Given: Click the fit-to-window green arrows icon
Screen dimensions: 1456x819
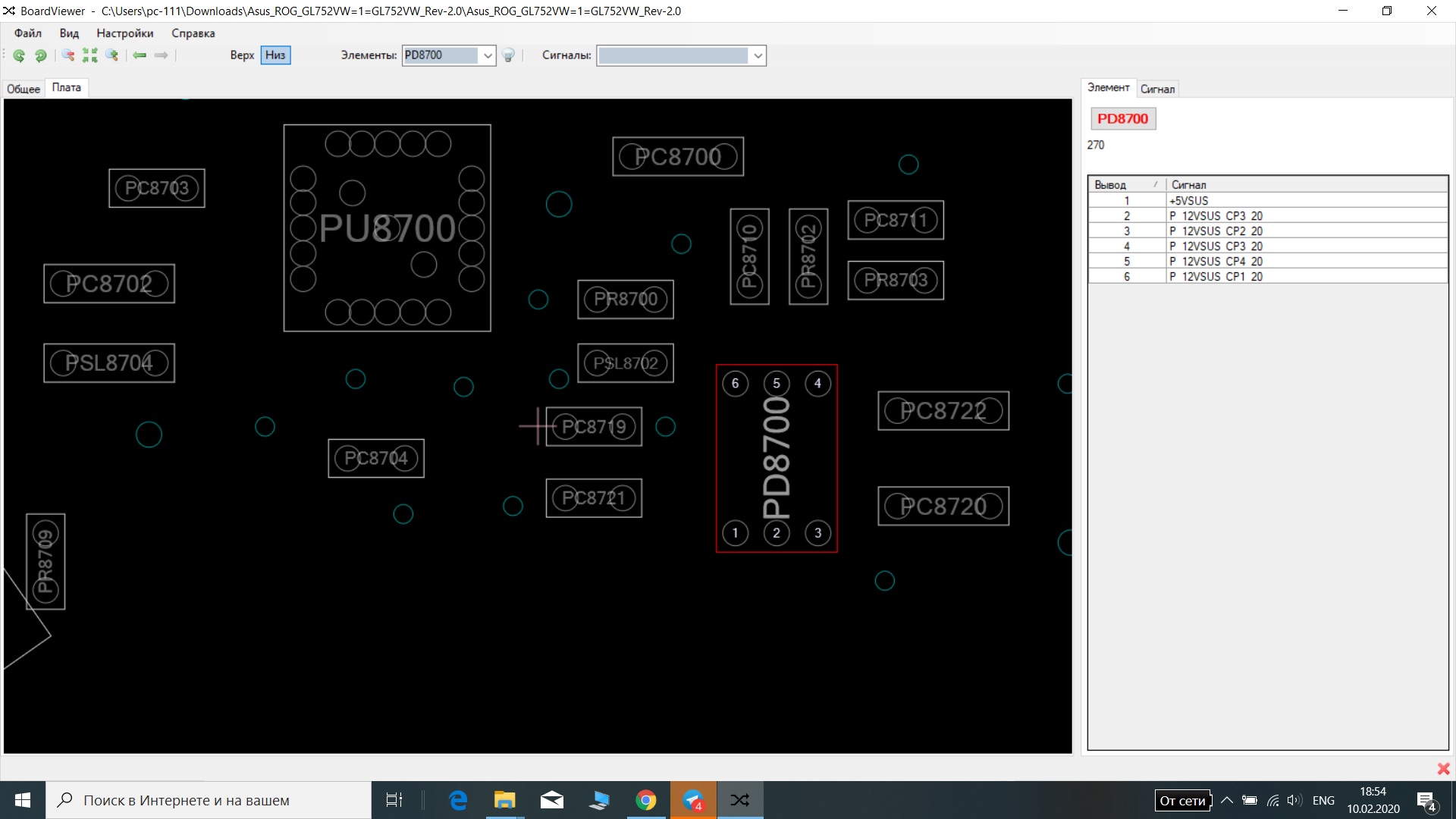Looking at the screenshot, I should pyautogui.click(x=90, y=55).
